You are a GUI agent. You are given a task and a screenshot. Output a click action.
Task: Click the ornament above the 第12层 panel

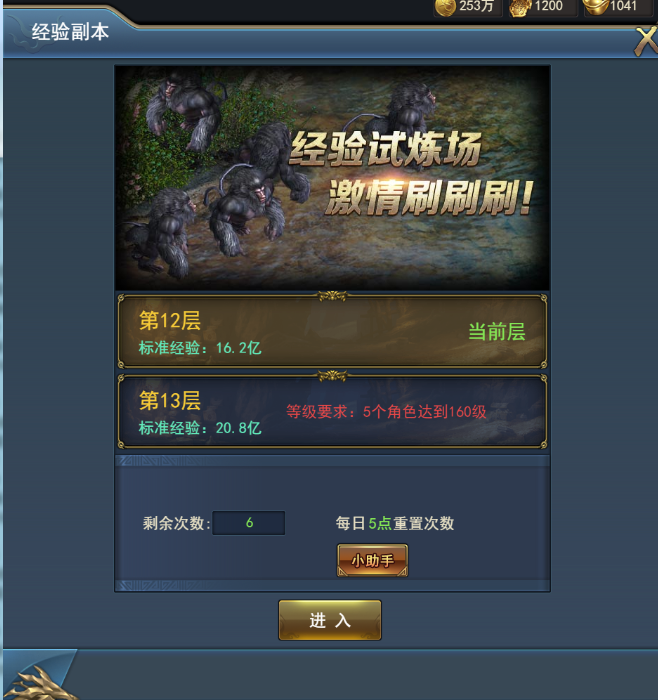[x=332, y=296]
